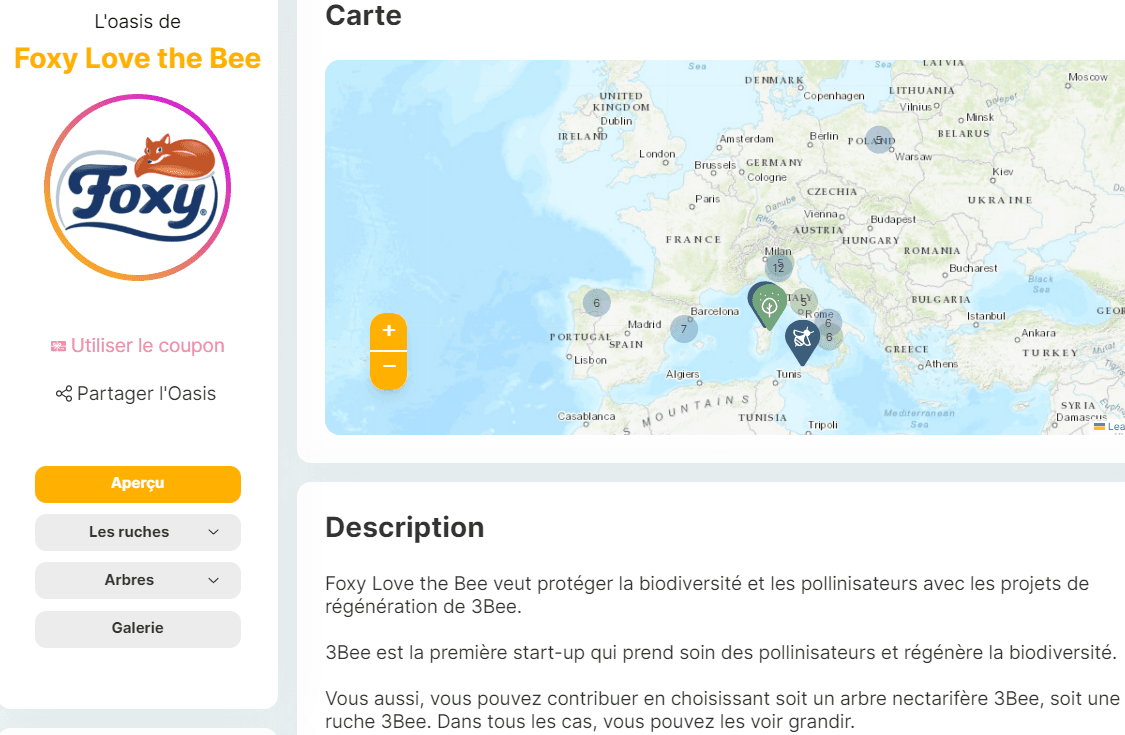Viewport: 1125px width, 735px height.
Task: Open the cluster marker 5 near Rome
Action: tap(804, 302)
